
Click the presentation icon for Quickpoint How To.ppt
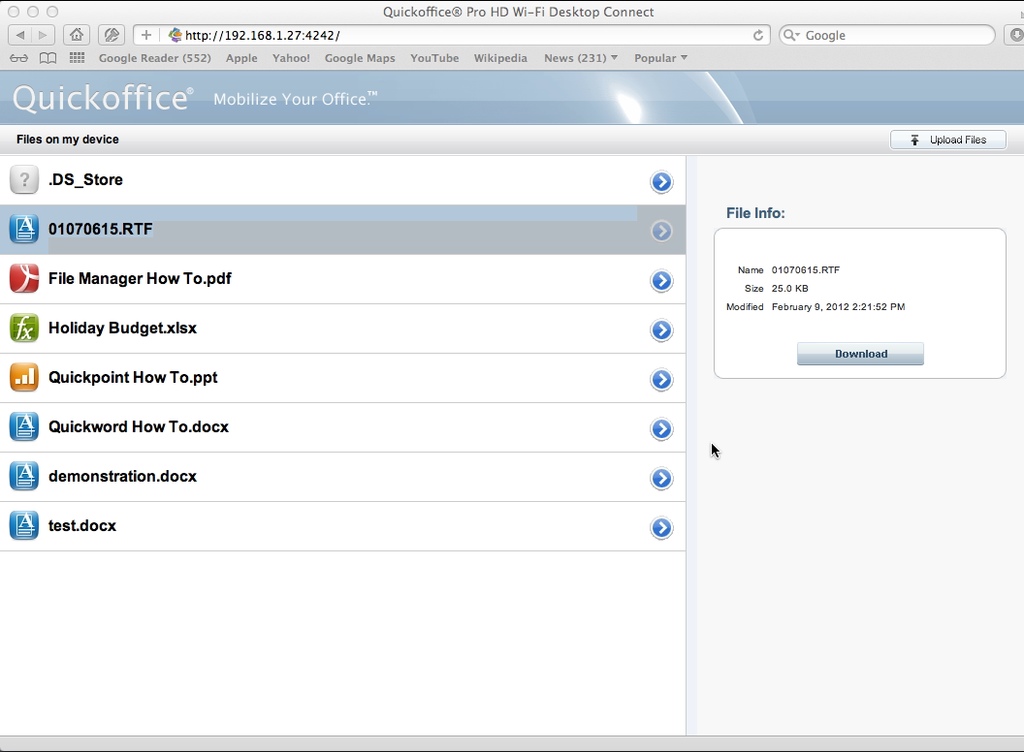24,377
